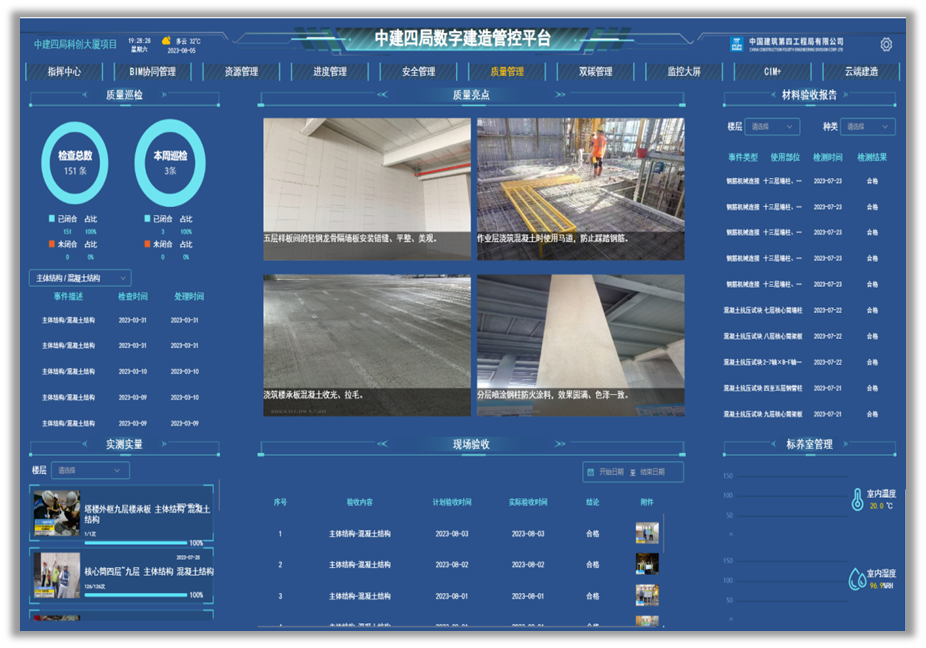Expand the 主体结构/混凝土结构 dropdown
The image size is (926, 648).
pos(80,278)
